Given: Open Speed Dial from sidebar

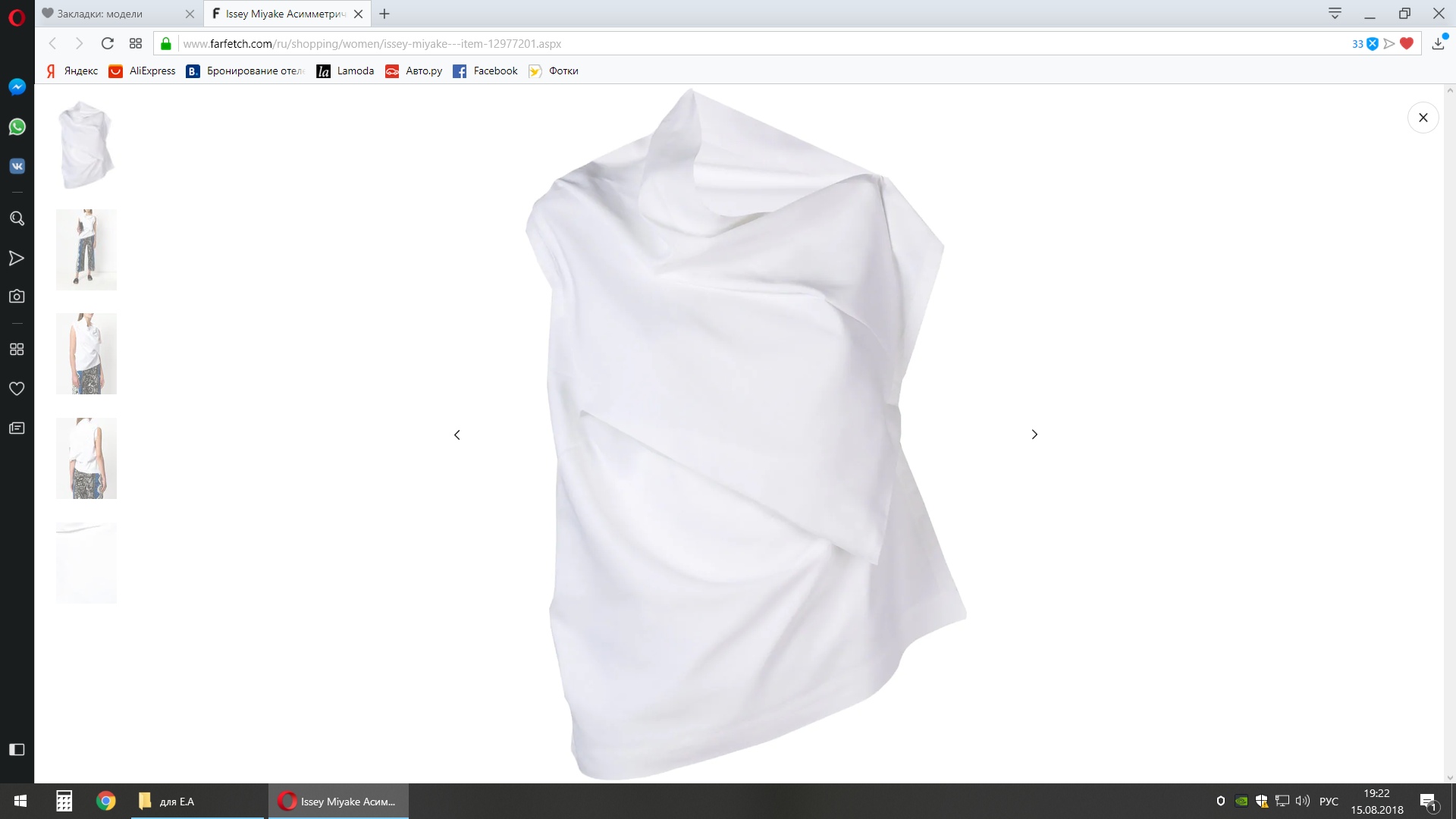Looking at the screenshot, I should [17, 350].
